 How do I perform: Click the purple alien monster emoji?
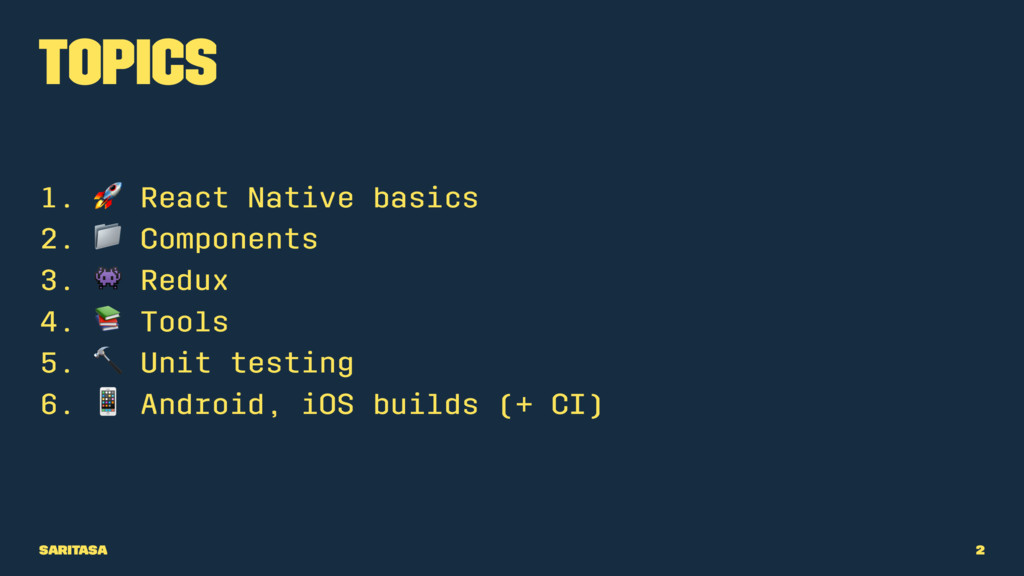tap(108, 278)
